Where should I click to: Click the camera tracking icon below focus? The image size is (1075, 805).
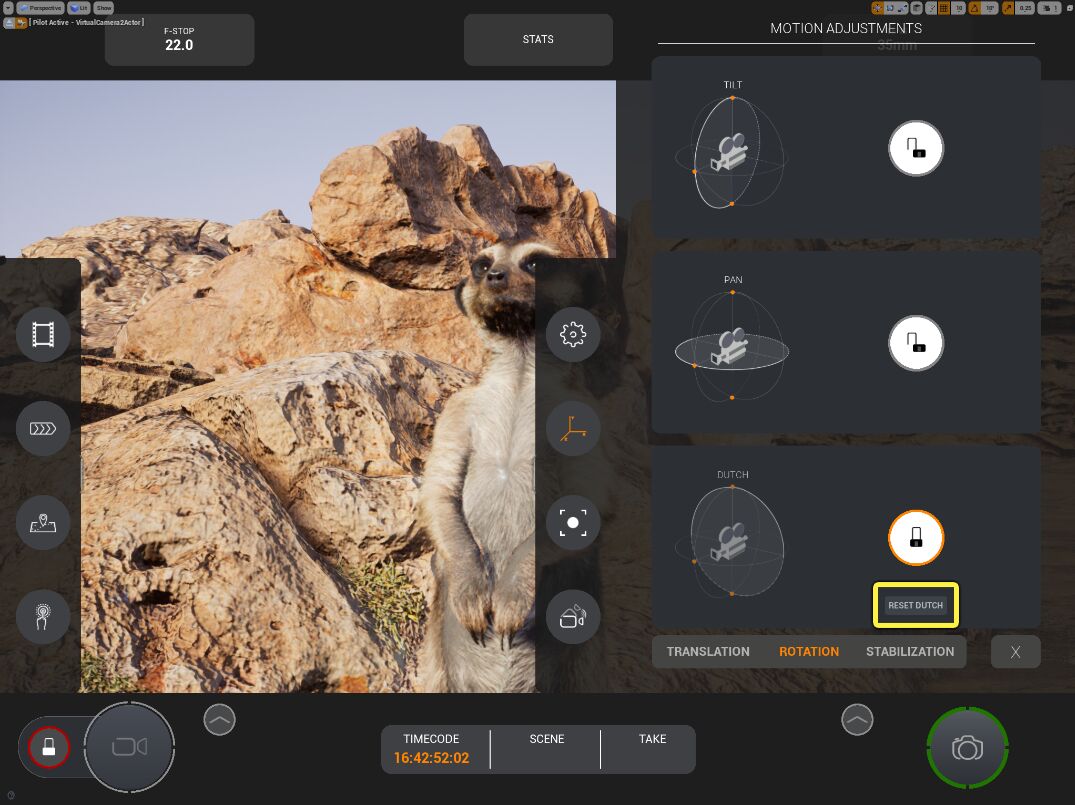click(x=573, y=617)
